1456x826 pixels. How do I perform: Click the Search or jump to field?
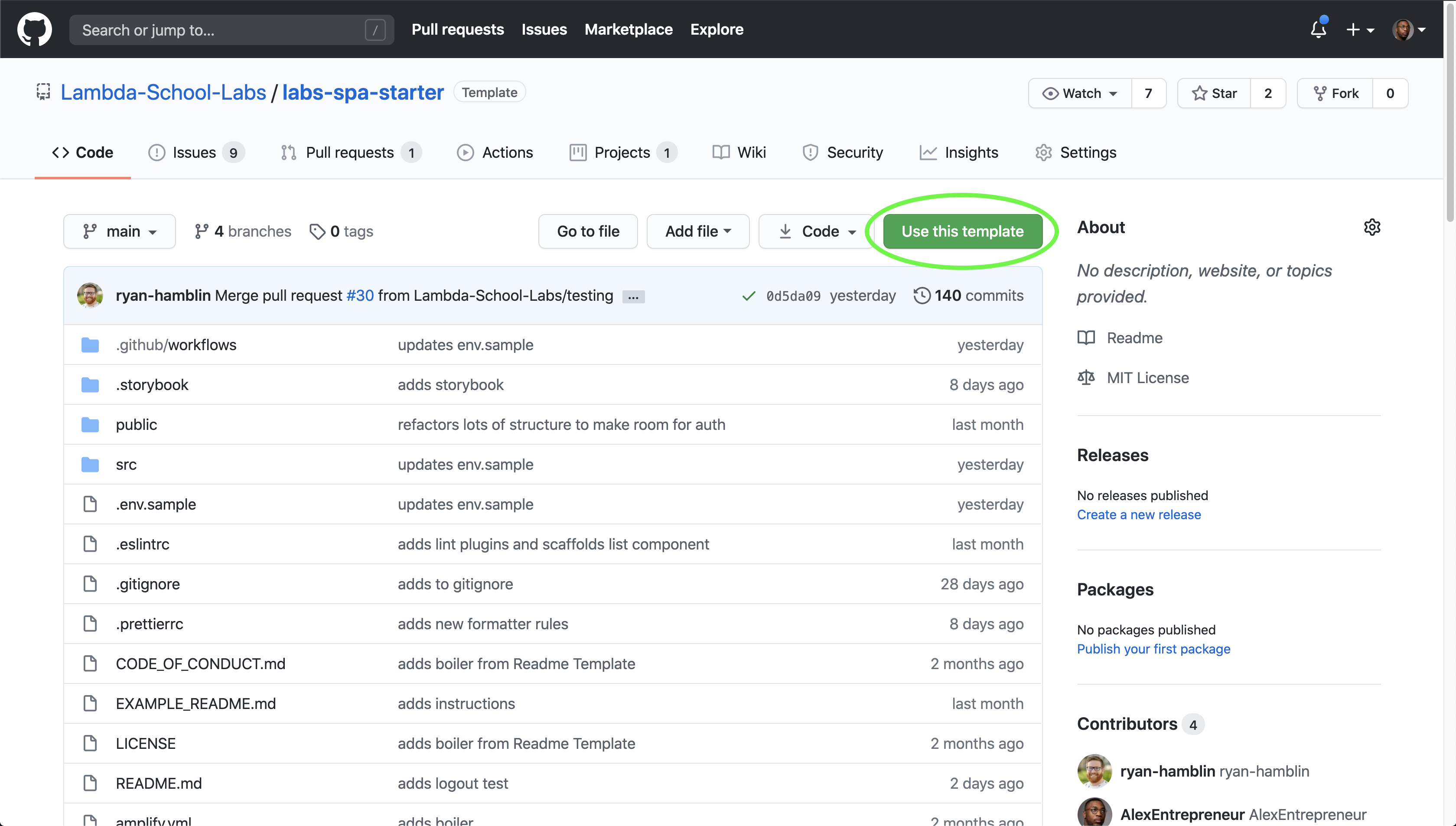[231, 29]
